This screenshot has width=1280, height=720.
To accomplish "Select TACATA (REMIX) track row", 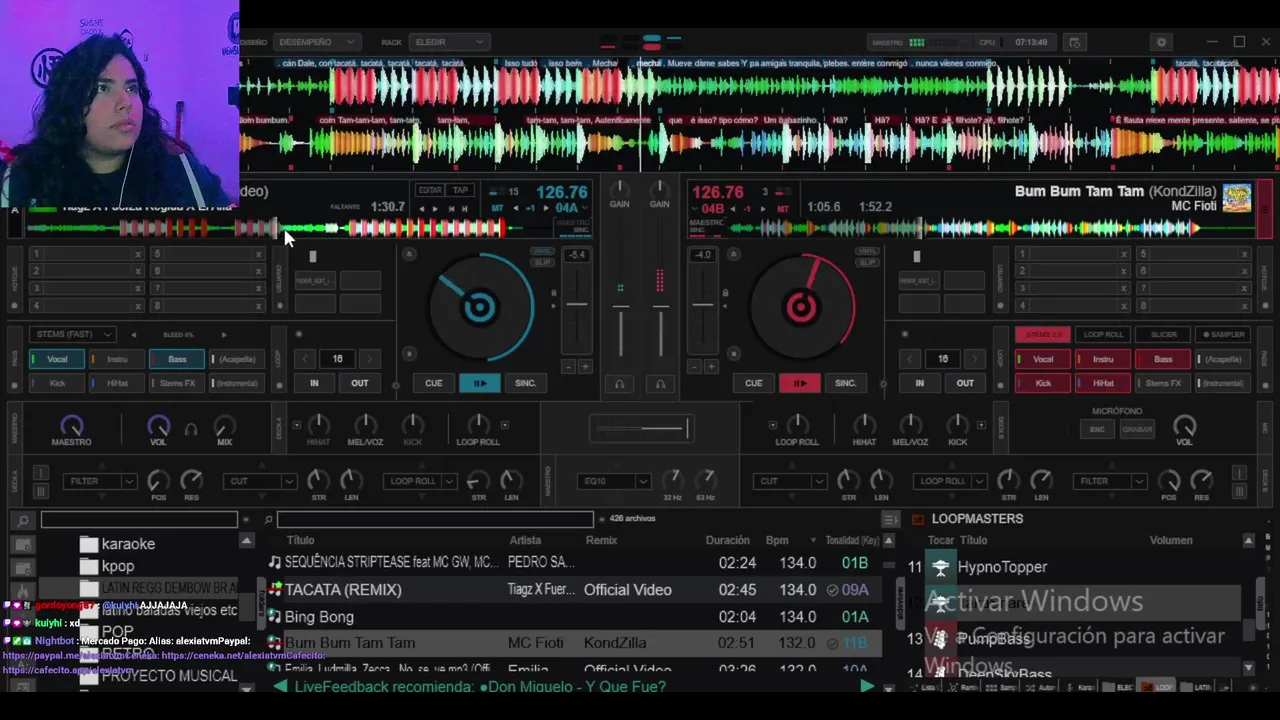I will 575,590.
